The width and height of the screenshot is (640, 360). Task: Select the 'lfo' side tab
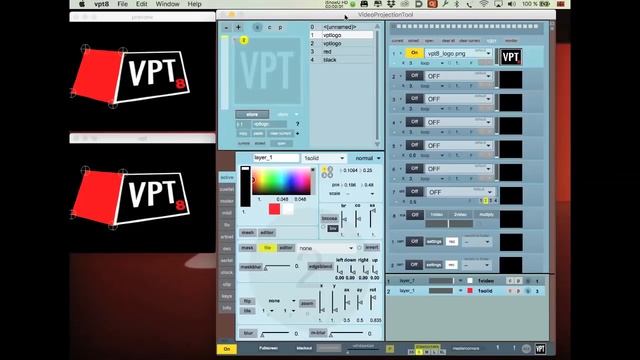tap(227, 225)
